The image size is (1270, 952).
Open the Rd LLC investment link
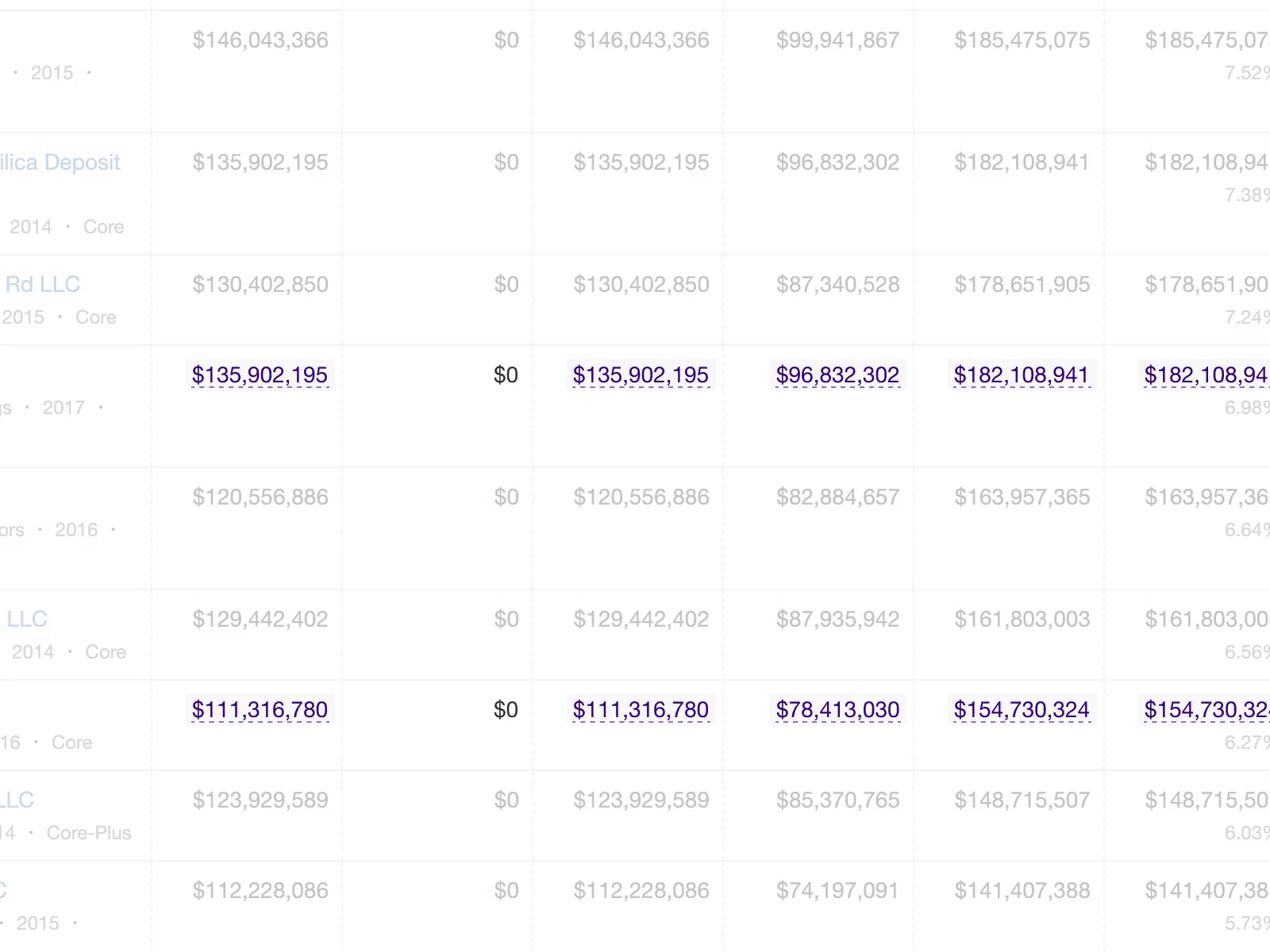pyautogui.click(x=42, y=285)
